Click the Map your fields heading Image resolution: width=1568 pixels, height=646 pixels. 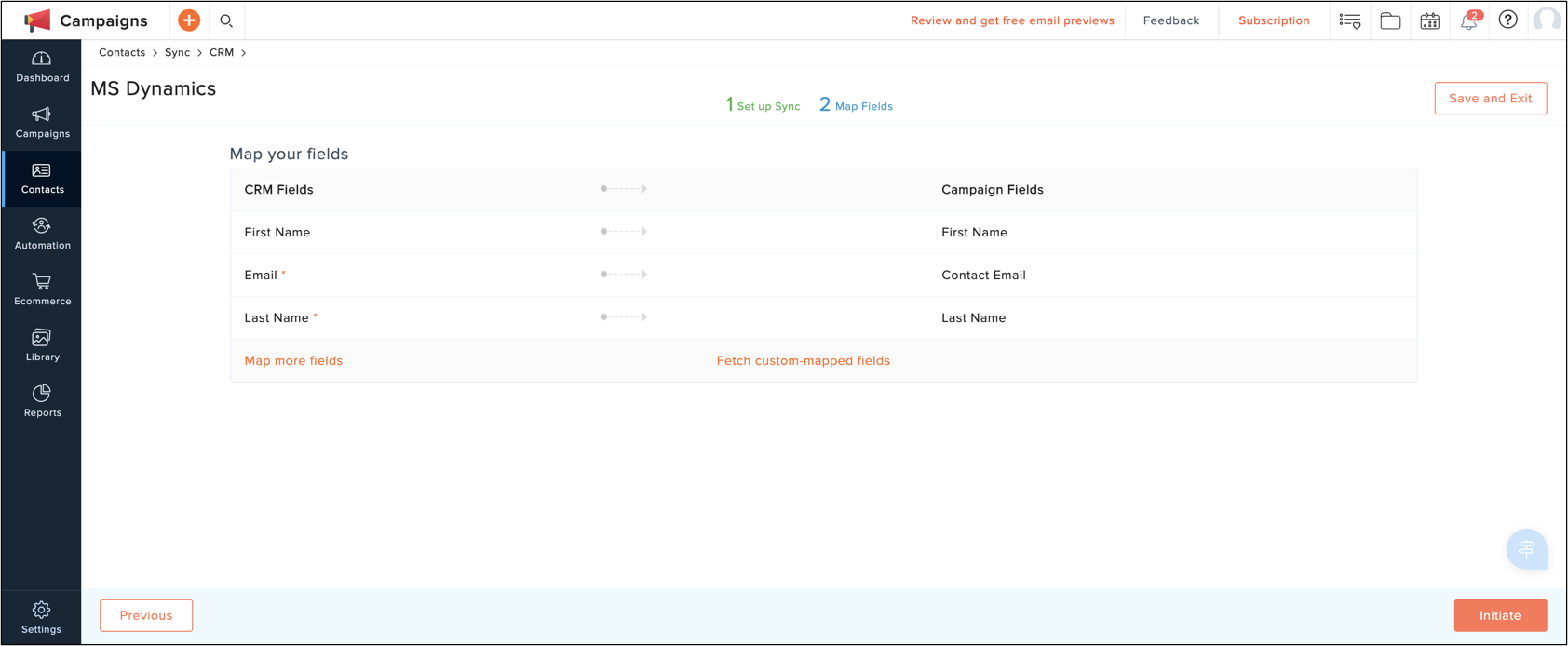click(289, 155)
